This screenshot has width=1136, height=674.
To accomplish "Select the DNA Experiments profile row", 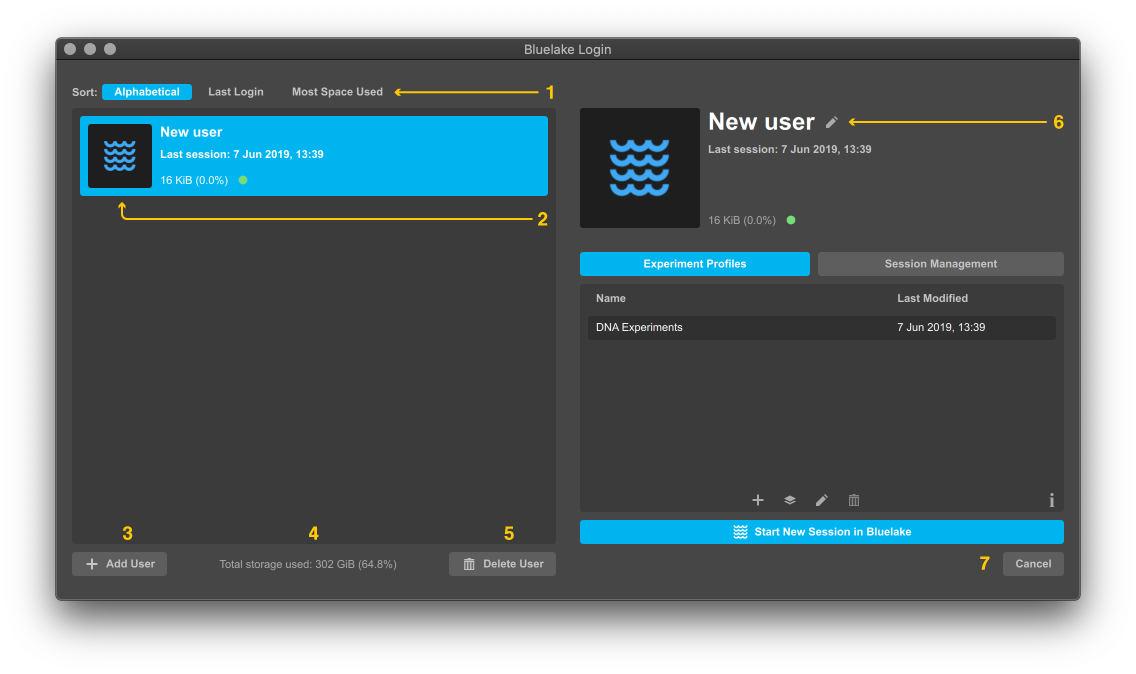I will coord(821,328).
